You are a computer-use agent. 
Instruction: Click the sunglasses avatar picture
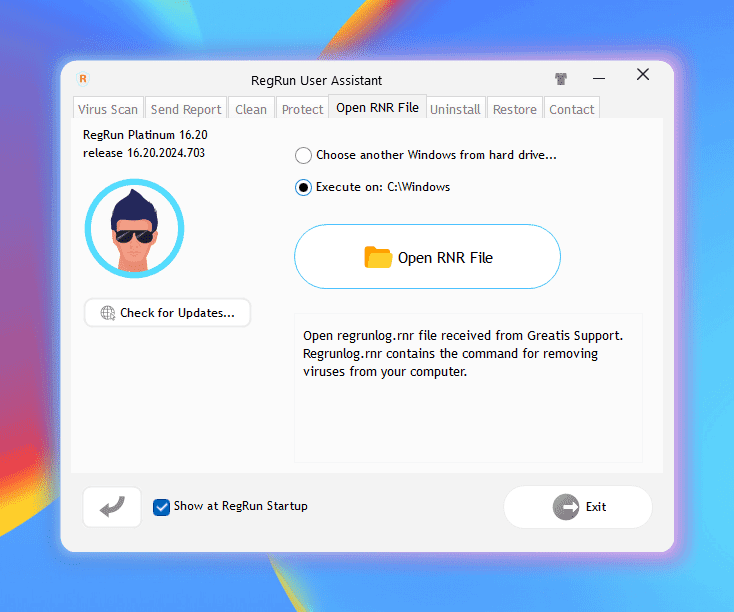click(134, 229)
